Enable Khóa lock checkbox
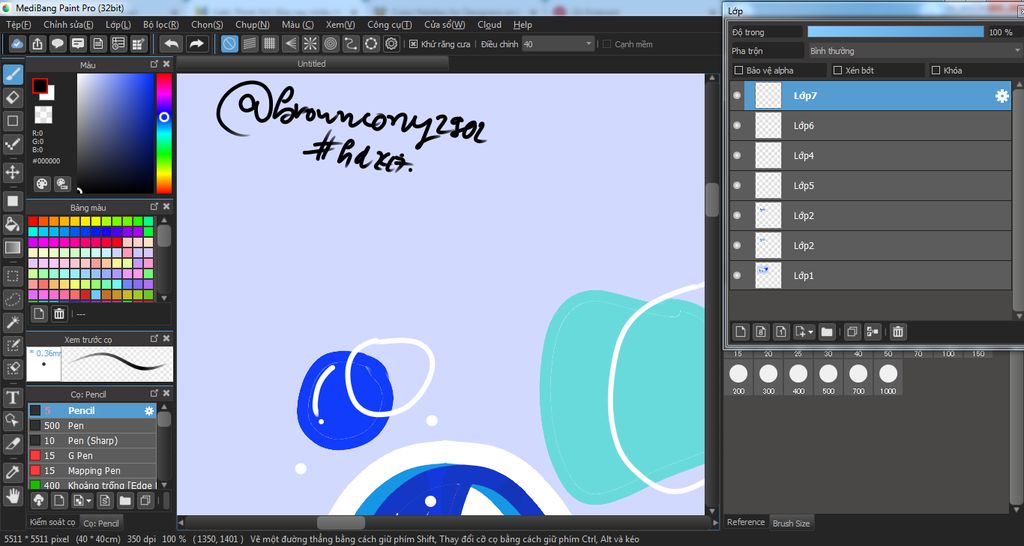 click(x=936, y=70)
